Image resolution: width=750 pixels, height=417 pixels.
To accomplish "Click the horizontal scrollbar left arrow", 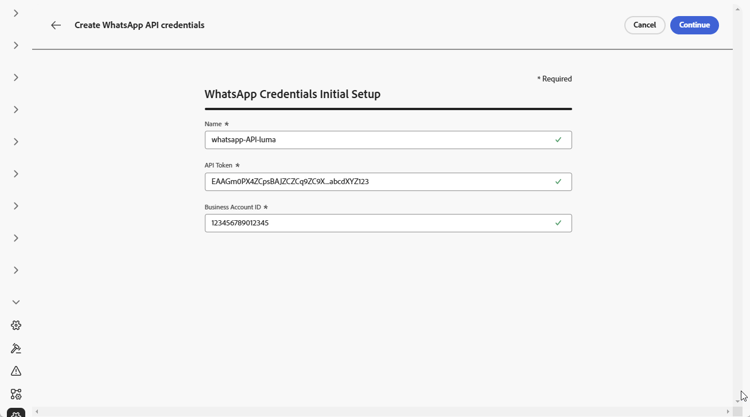I will tap(37, 411).
